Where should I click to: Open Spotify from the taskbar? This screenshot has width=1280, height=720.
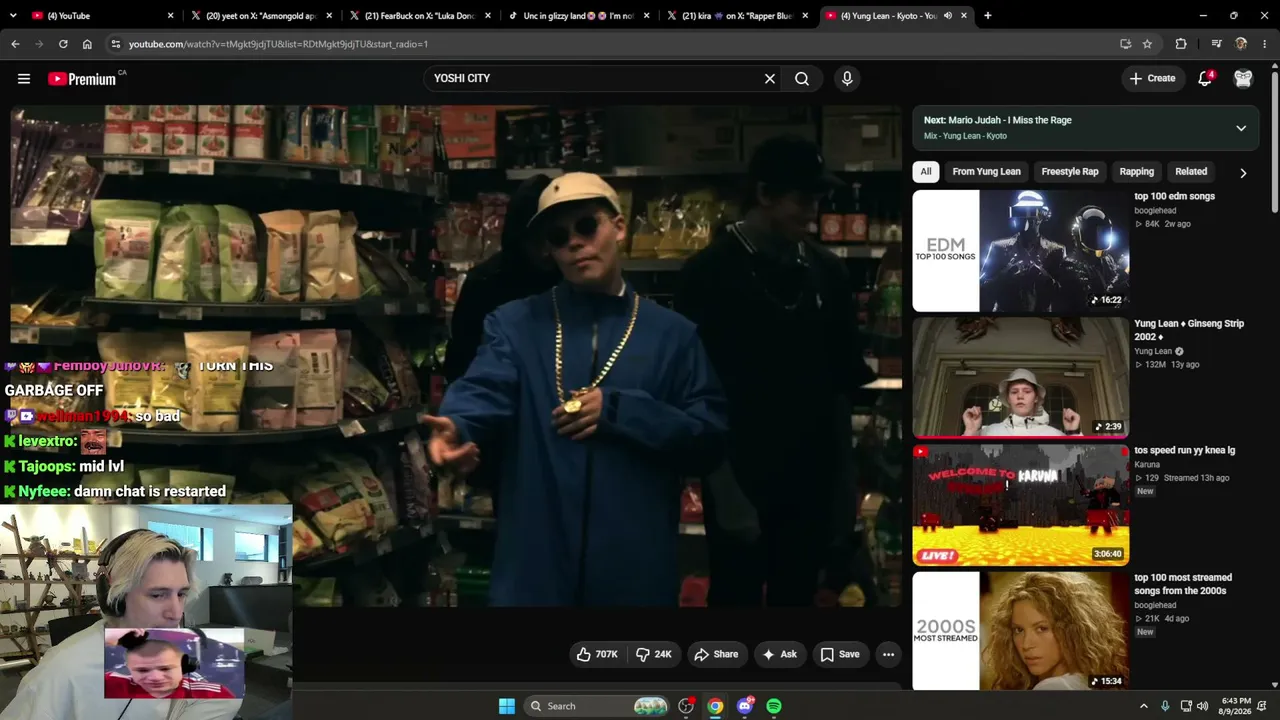774,706
